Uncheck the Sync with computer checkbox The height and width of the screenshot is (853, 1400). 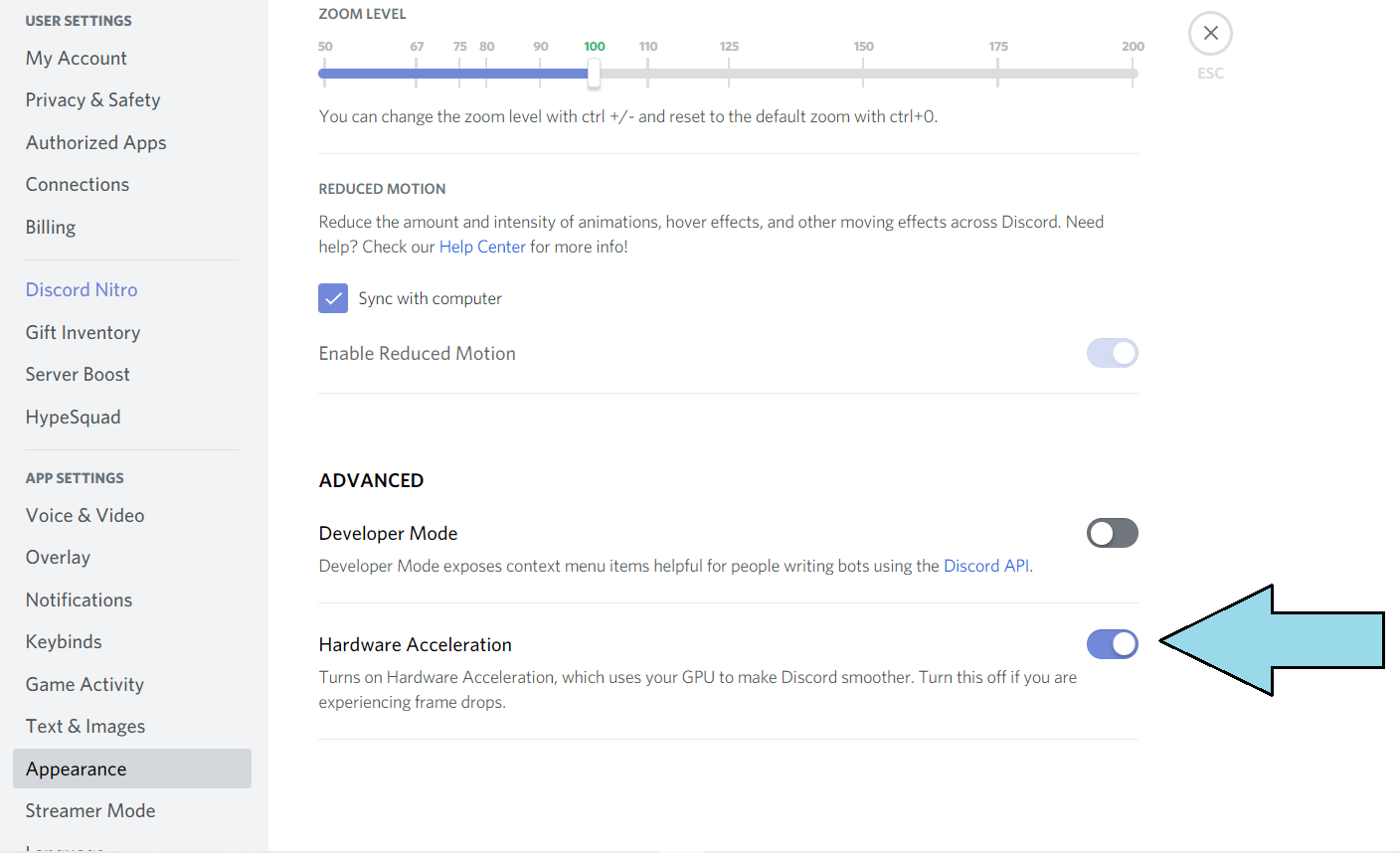333,298
